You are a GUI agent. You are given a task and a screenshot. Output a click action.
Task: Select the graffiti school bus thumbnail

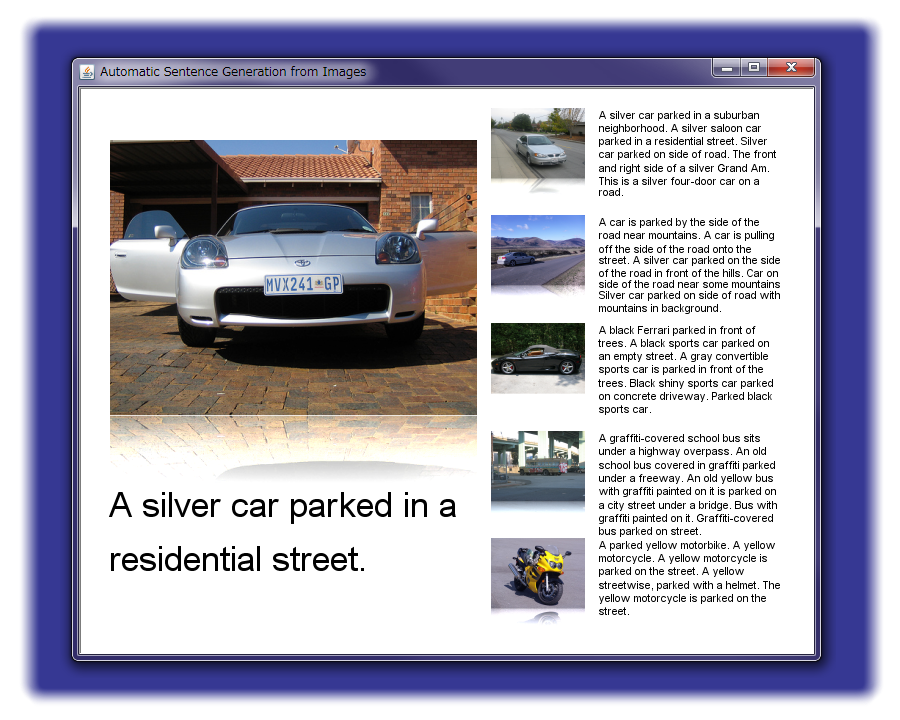(538, 466)
